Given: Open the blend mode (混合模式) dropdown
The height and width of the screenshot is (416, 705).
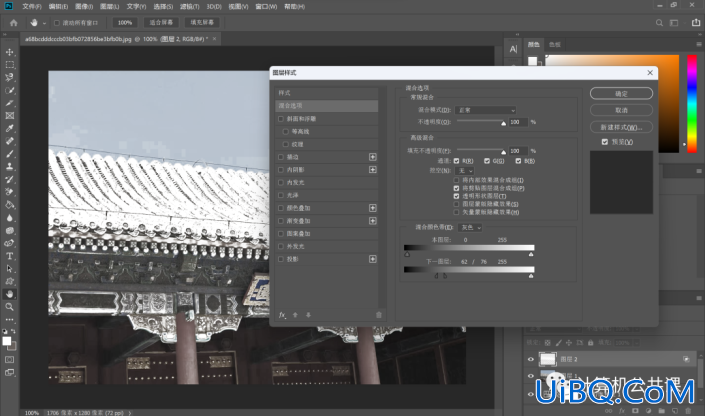Looking at the screenshot, I should [485, 110].
